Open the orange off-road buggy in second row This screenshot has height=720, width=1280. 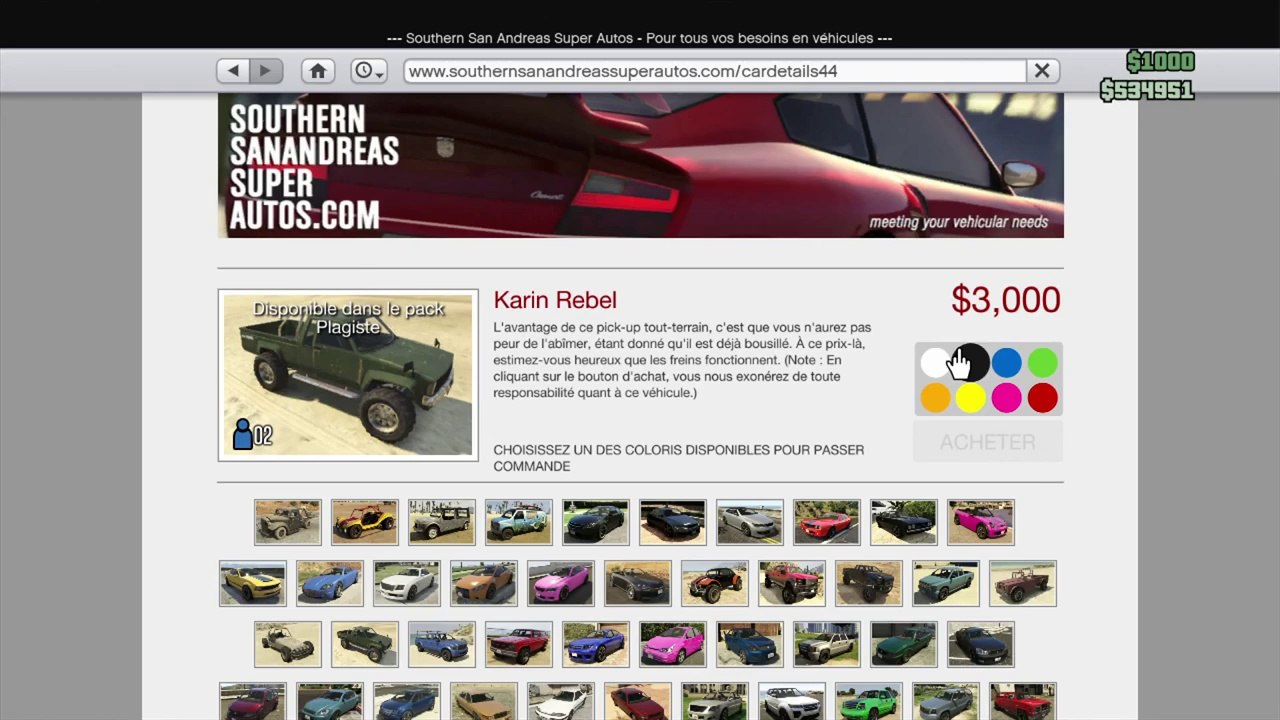click(x=715, y=584)
